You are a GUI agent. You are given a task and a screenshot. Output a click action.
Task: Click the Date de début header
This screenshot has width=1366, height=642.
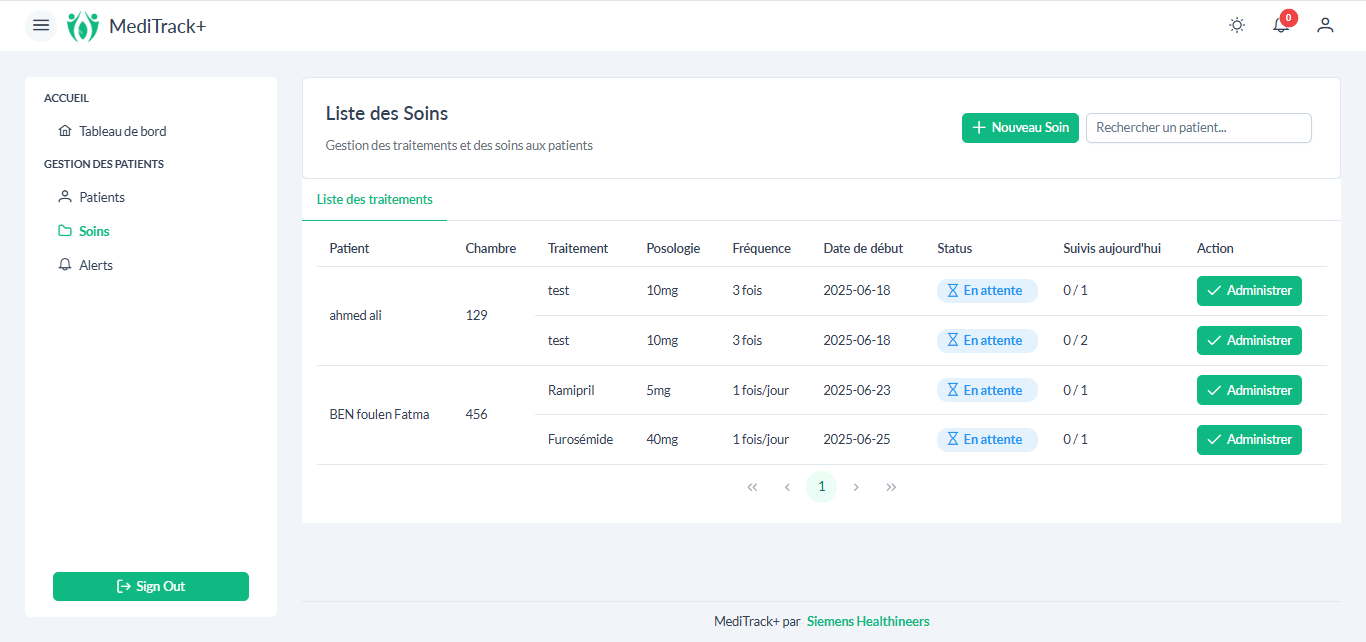point(863,248)
